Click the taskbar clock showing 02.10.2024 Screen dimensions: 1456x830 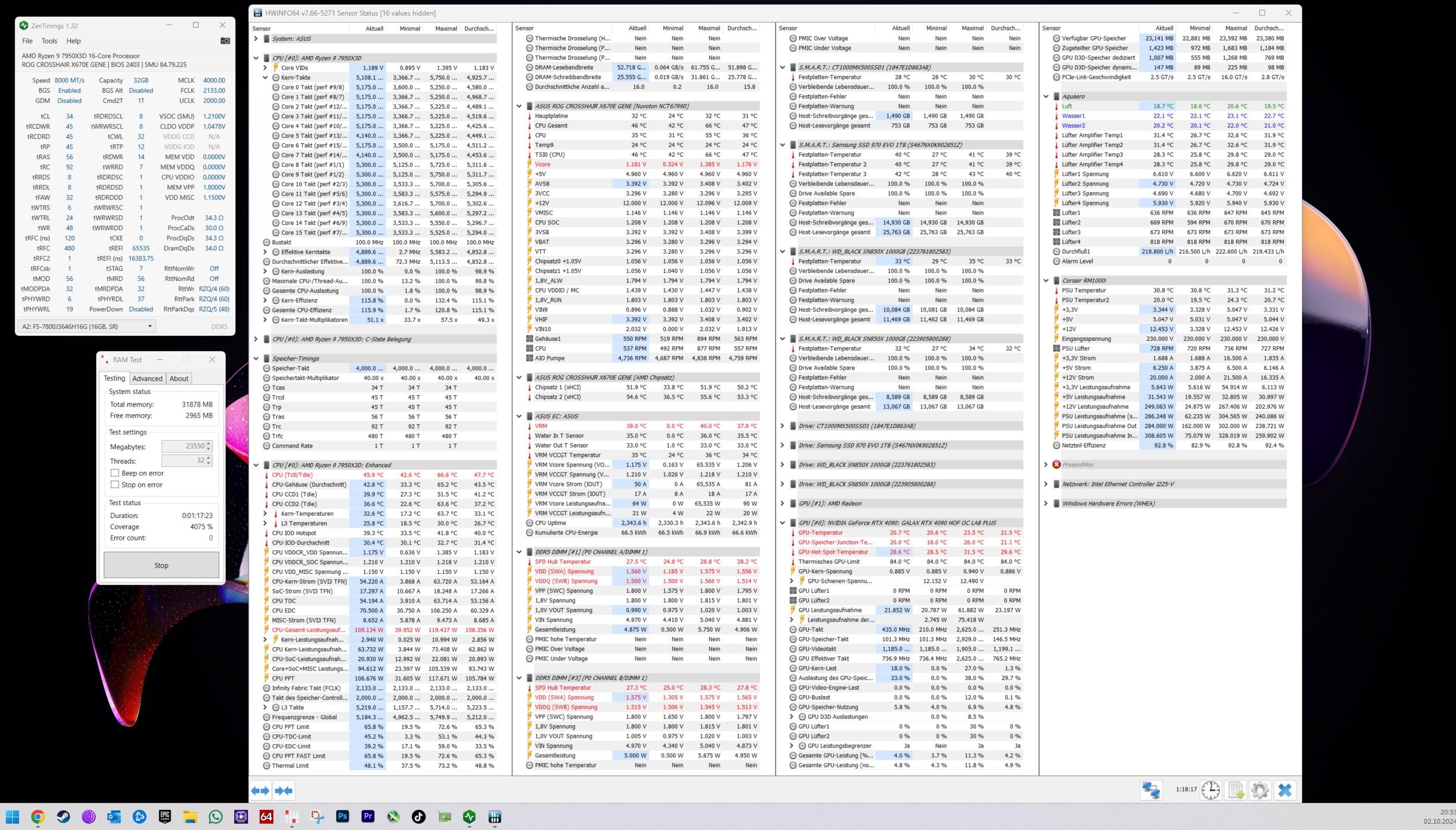1440,817
